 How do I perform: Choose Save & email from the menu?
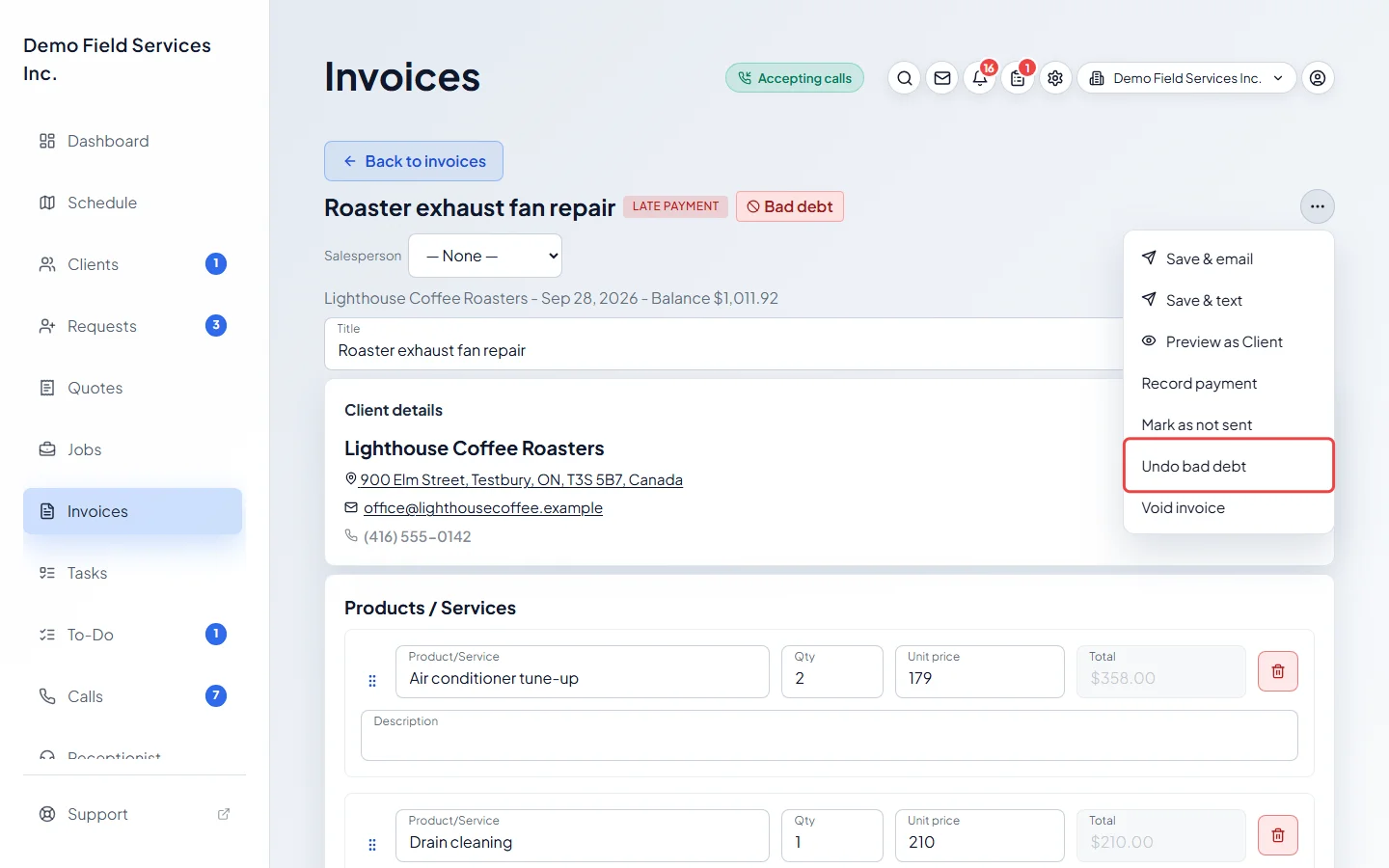(1229, 258)
